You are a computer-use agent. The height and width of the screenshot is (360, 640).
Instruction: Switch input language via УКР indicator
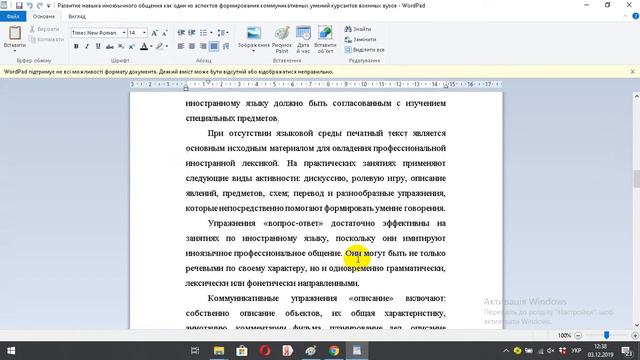coord(576,351)
